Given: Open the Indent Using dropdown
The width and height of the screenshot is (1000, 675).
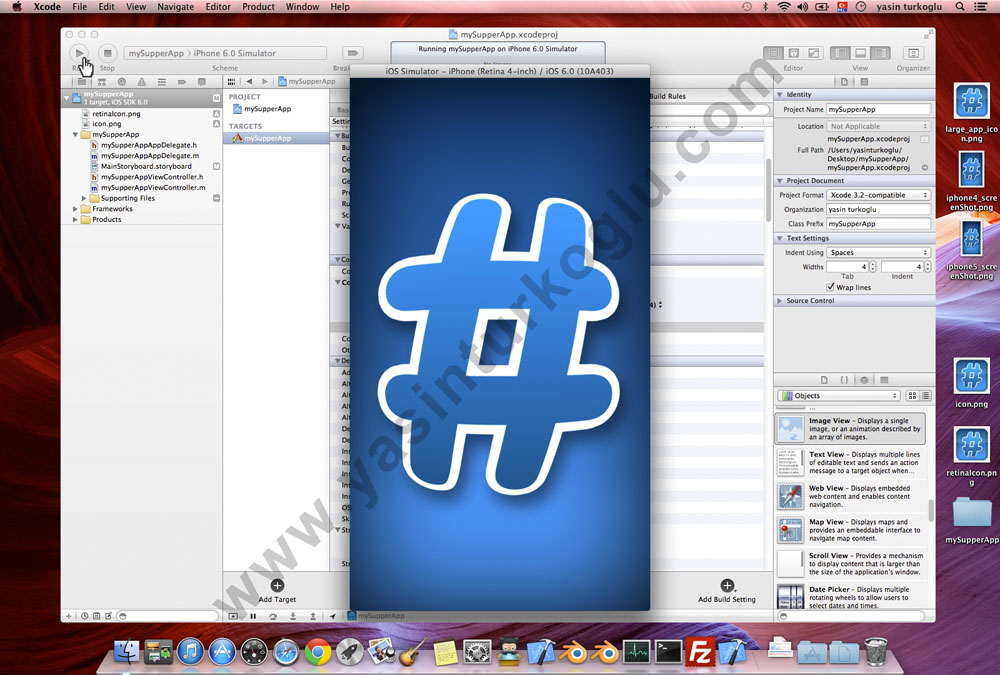Looking at the screenshot, I should [x=878, y=253].
